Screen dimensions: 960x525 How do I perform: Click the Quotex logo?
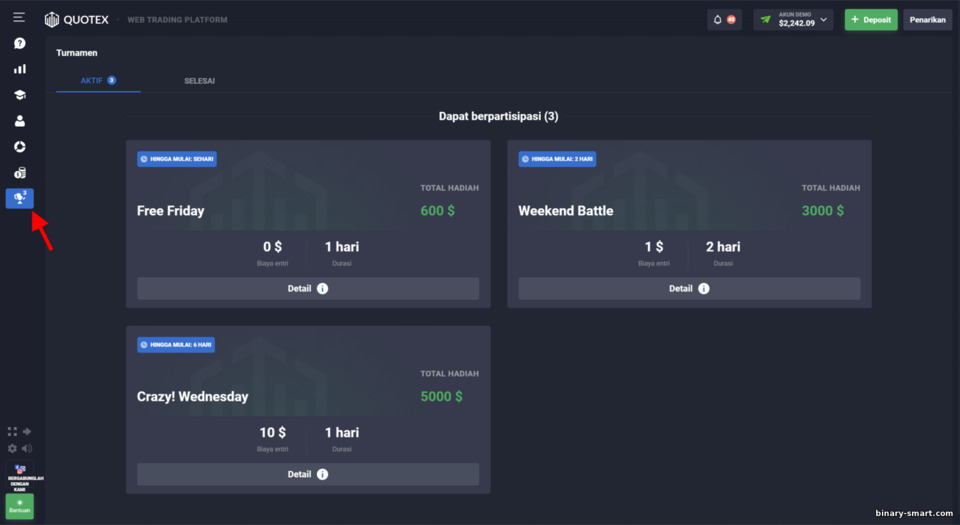tap(77, 20)
